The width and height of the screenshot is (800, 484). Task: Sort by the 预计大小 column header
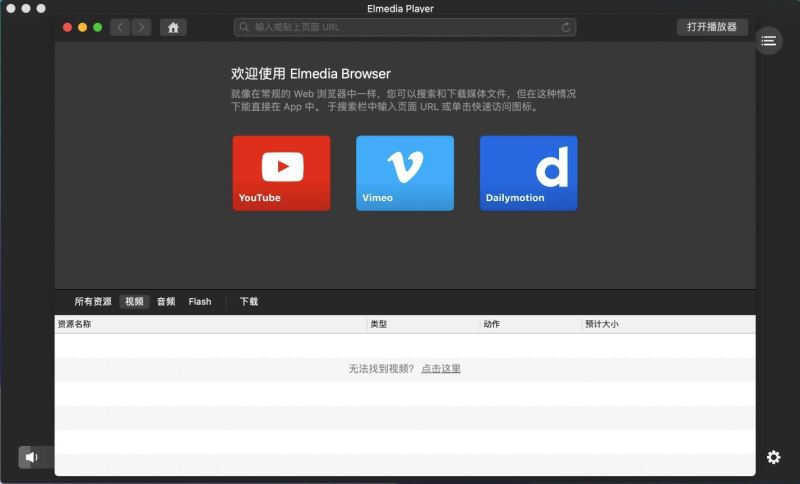[669, 324]
